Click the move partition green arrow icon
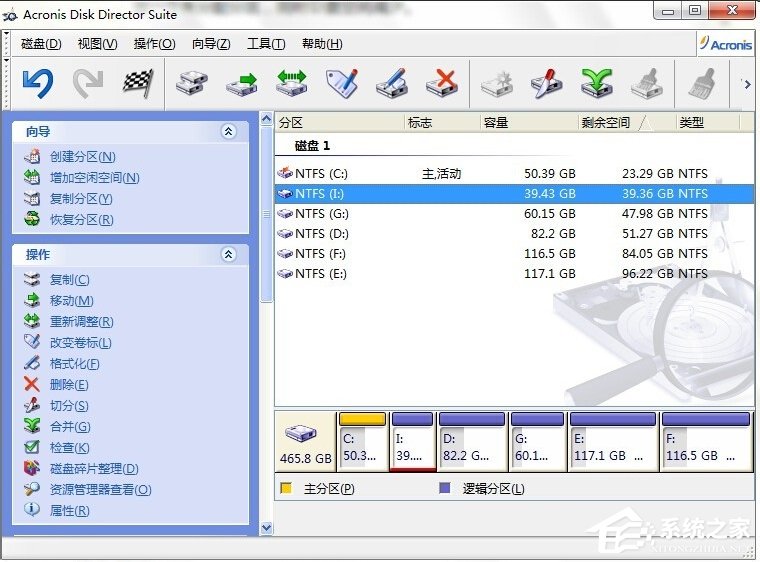 coord(241,83)
